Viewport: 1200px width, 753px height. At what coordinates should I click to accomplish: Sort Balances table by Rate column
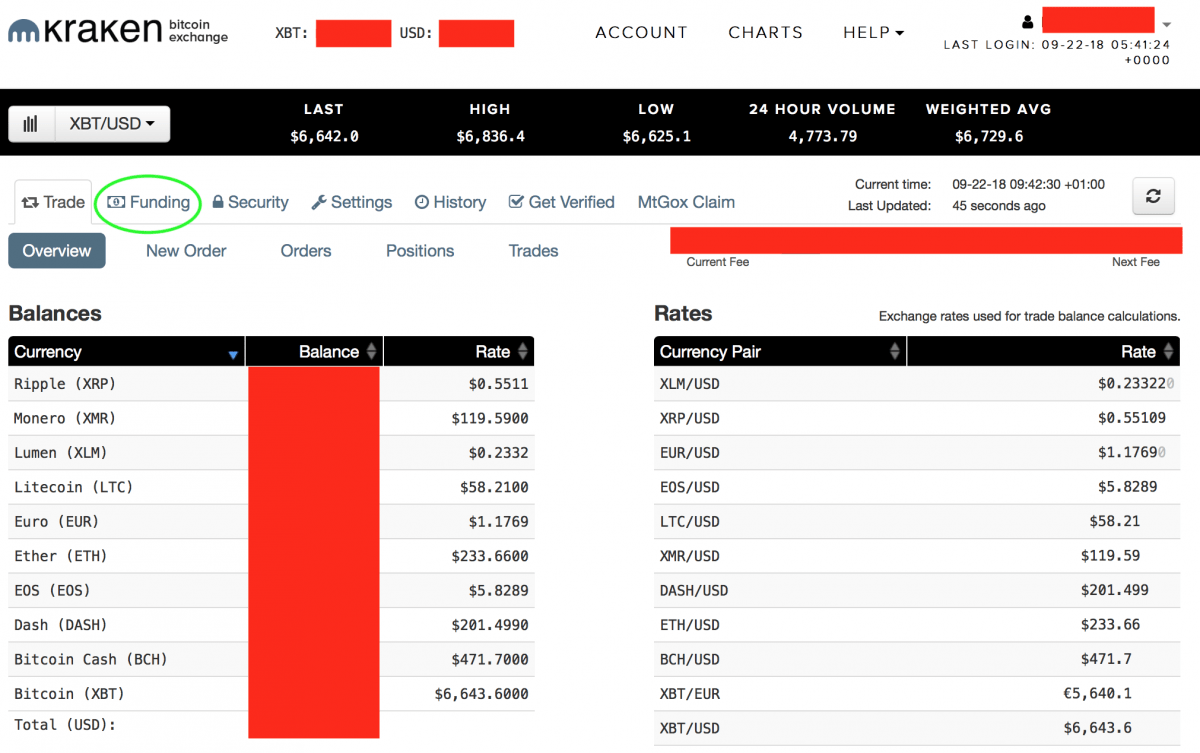(x=459, y=352)
